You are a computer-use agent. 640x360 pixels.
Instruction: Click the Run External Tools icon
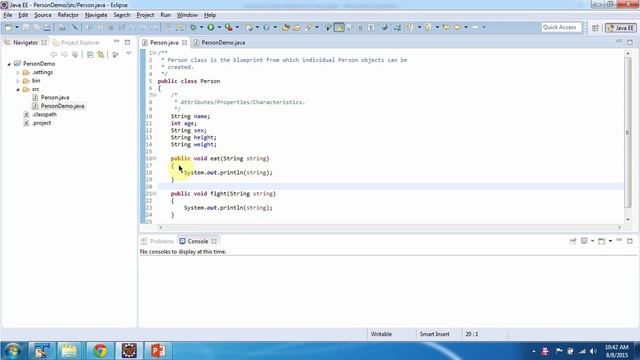click(229, 27)
